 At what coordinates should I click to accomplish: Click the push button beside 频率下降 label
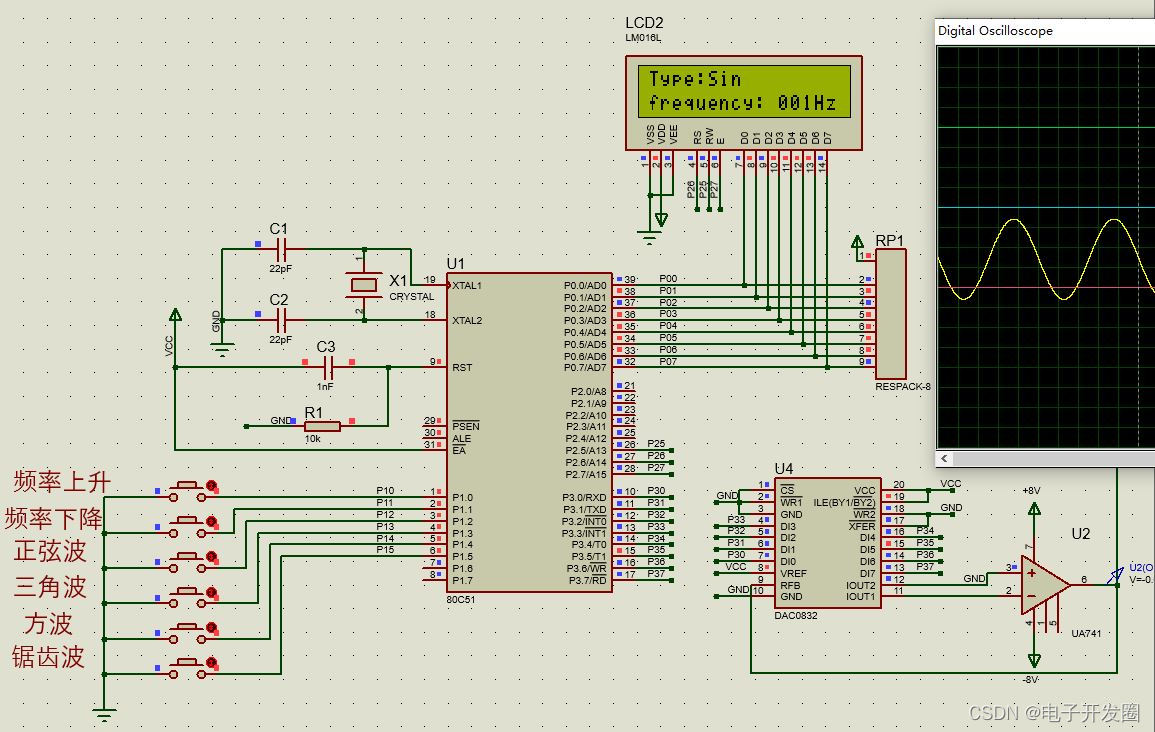188,526
